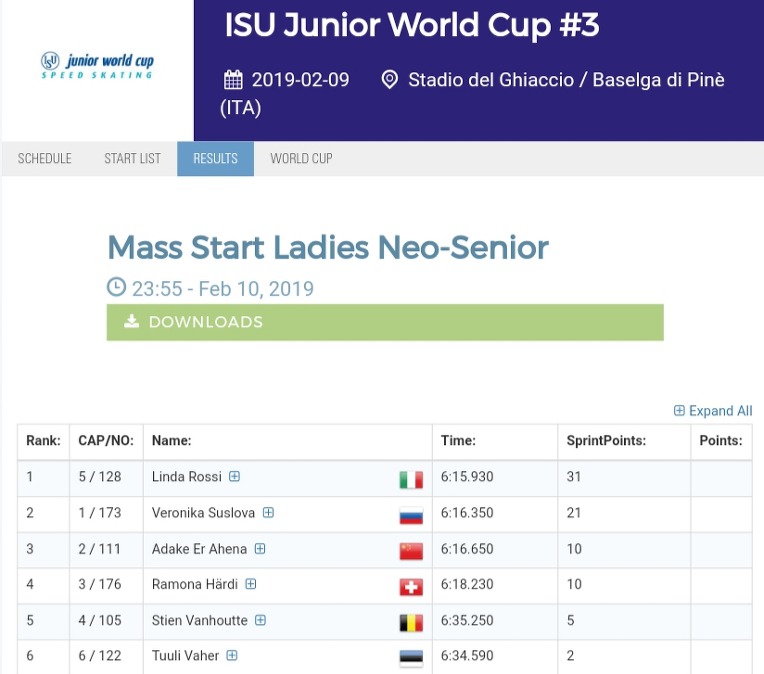Click the SprintPoints column header
764x674 pixels.
[606, 441]
